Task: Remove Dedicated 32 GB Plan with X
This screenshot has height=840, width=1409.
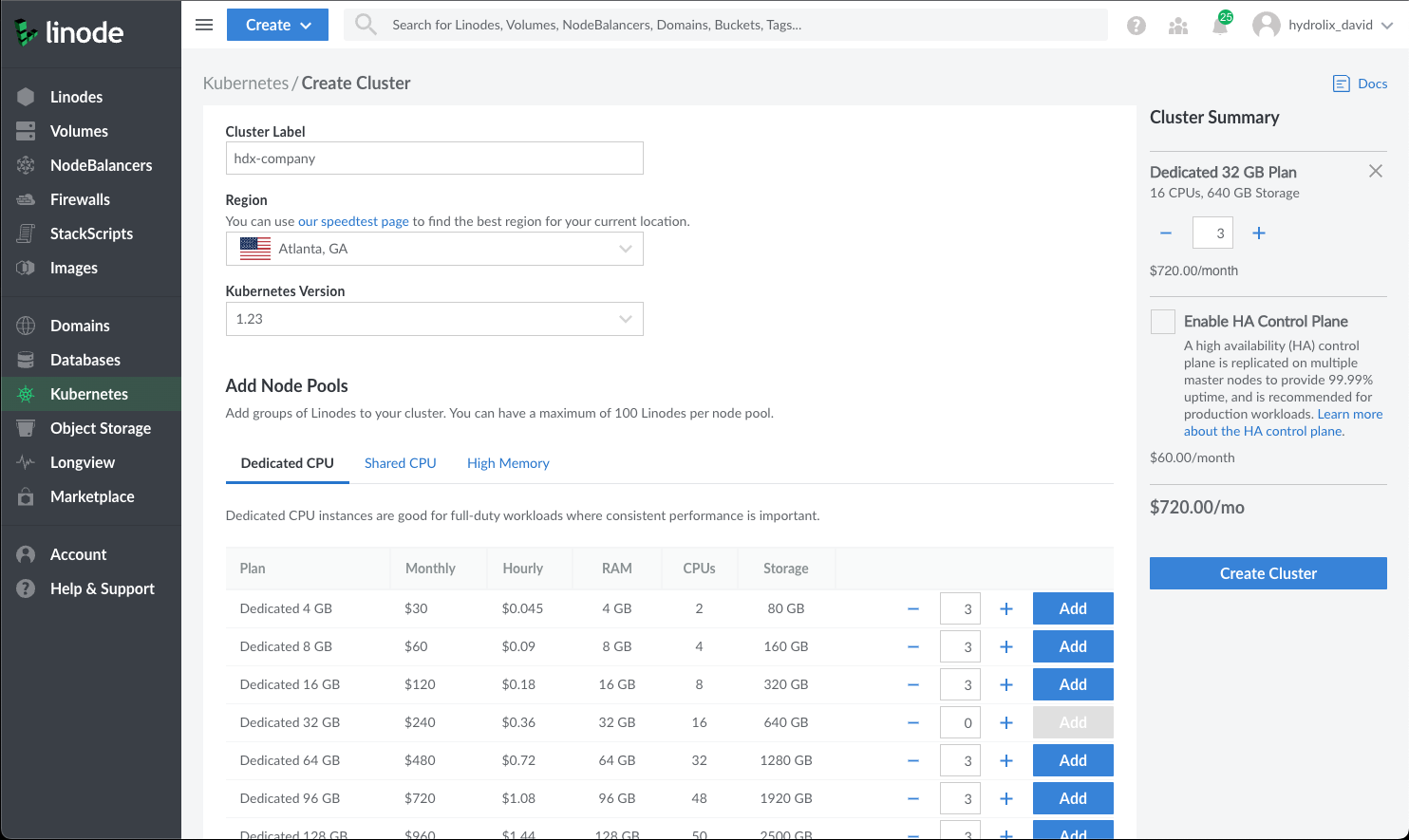Action: pyautogui.click(x=1376, y=172)
